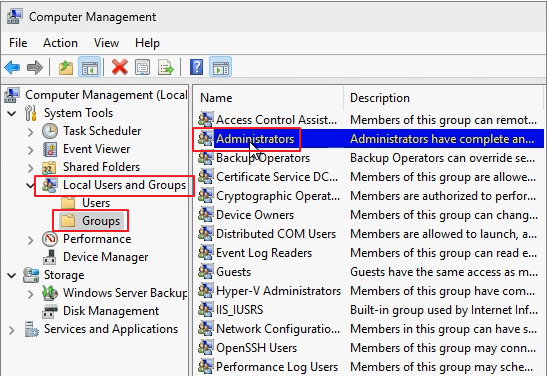
Task: Expand the Event Viewer node
Action: [x=31, y=150]
